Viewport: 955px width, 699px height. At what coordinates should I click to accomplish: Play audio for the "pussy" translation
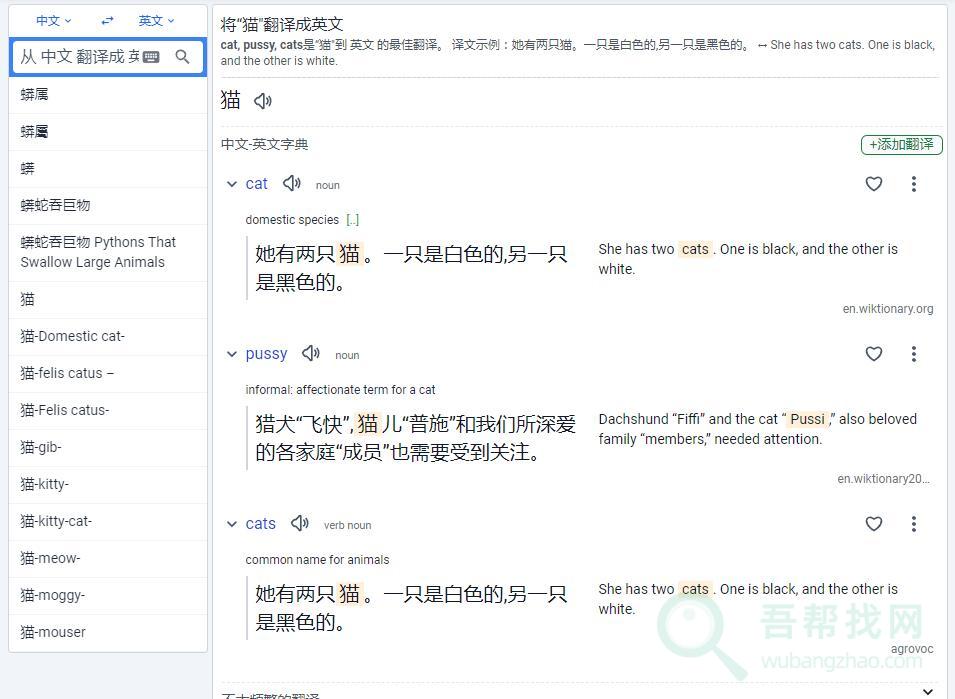[x=311, y=353]
